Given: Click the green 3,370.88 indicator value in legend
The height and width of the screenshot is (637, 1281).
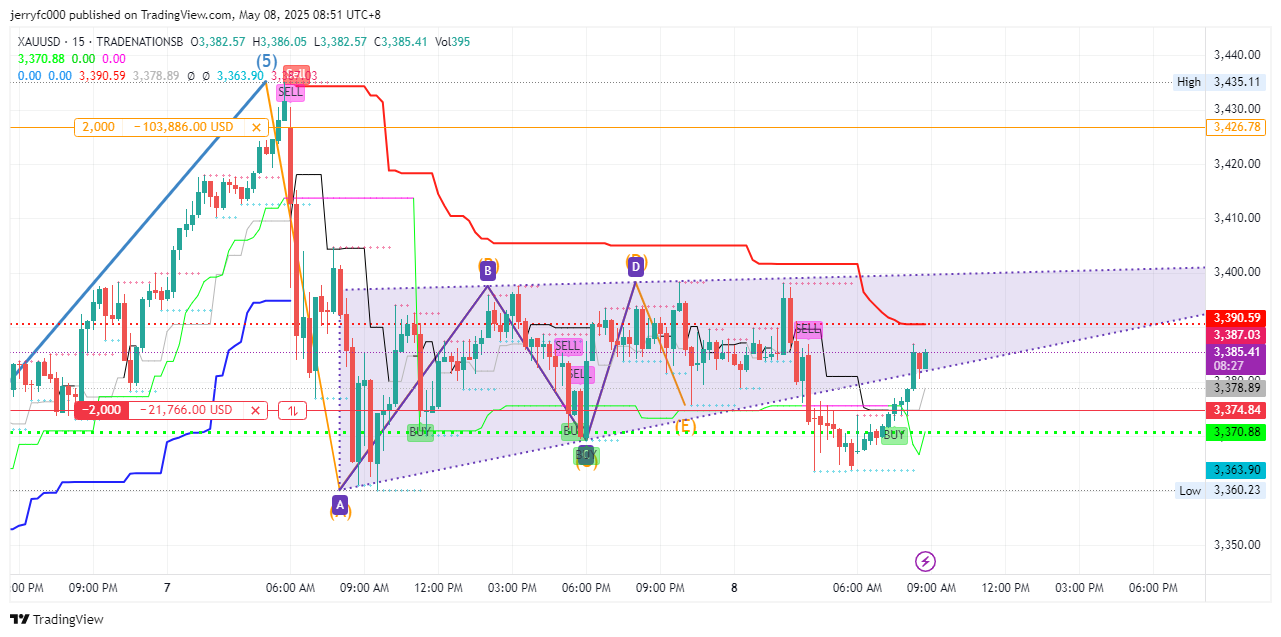Looking at the screenshot, I should click(x=40, y=59).
